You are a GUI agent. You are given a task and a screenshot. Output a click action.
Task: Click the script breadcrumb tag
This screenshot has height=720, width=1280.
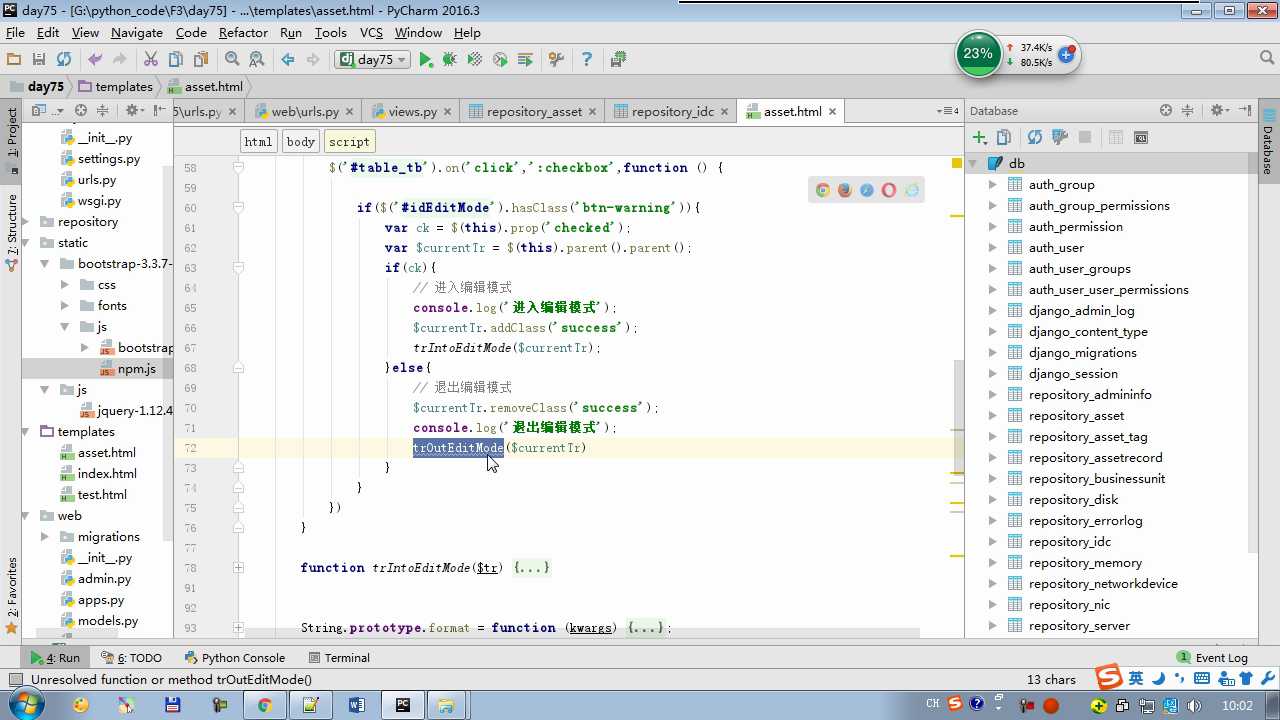[349, 142]
